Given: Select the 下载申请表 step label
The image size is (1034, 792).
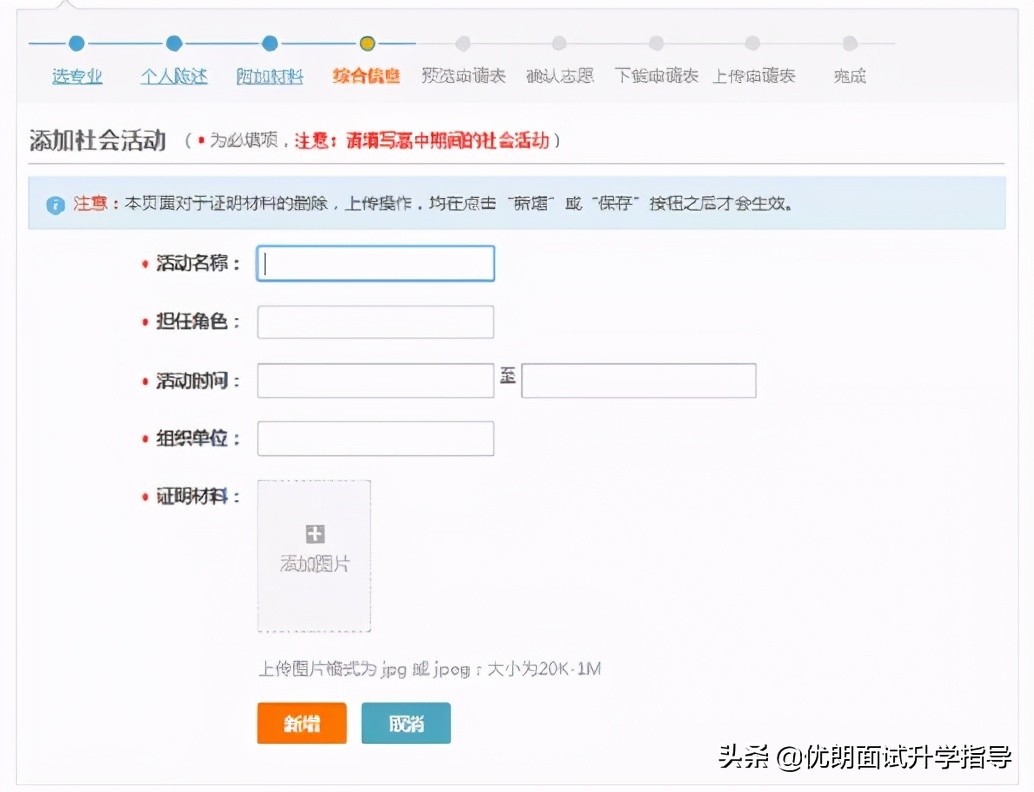Looking at the screenshot, I should tap(656, 76).
